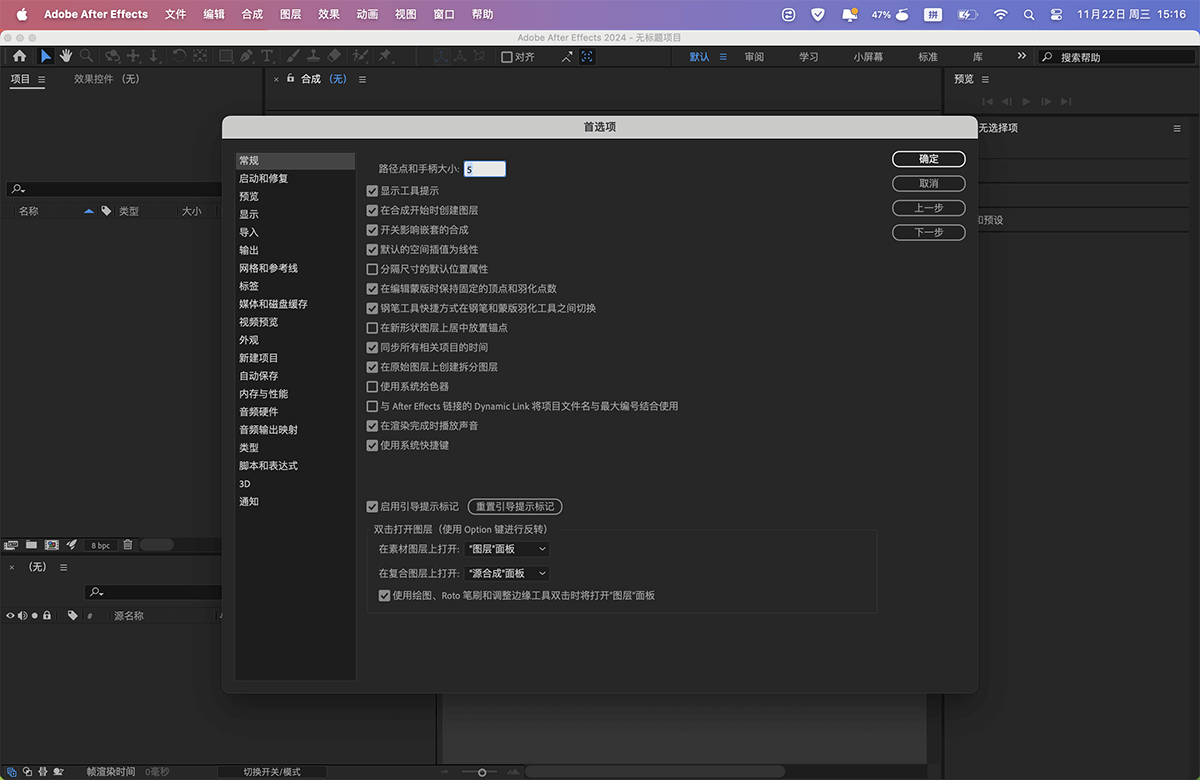This screenshot has height=780, width=1200.
Task: Open the timeline panel menu
Action: [x=63, y=567]
